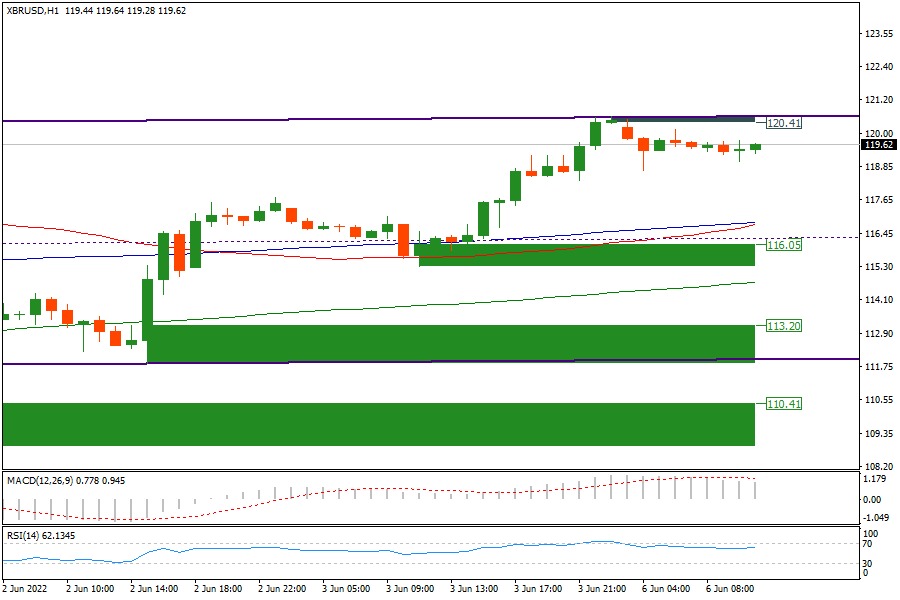Screen dimensions: 900x600
Task: Click the 123.55 value on price axis
Action: 878,34
